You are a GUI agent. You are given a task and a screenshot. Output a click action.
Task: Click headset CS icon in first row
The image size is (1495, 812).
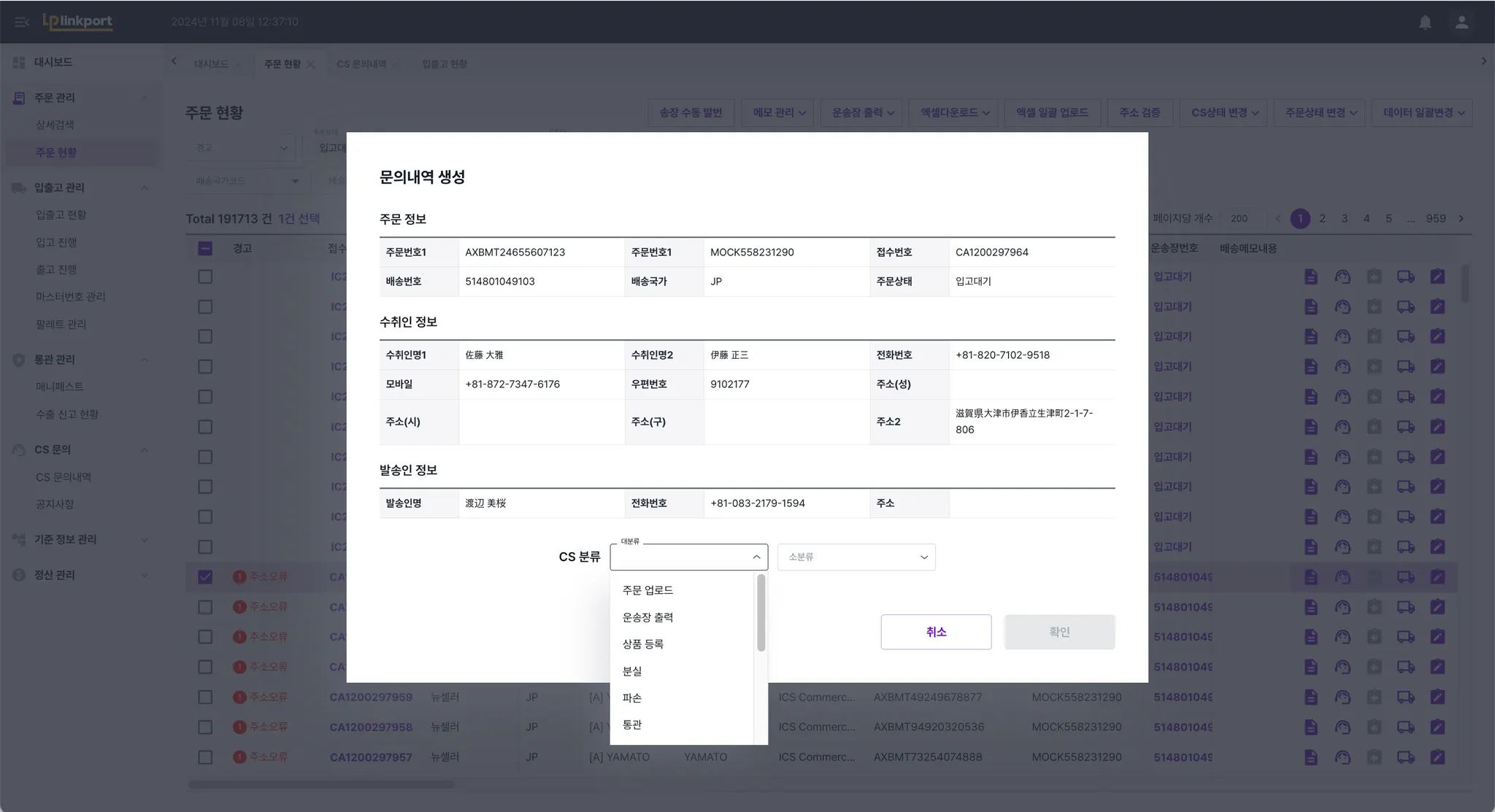[x=1342, y=277]
